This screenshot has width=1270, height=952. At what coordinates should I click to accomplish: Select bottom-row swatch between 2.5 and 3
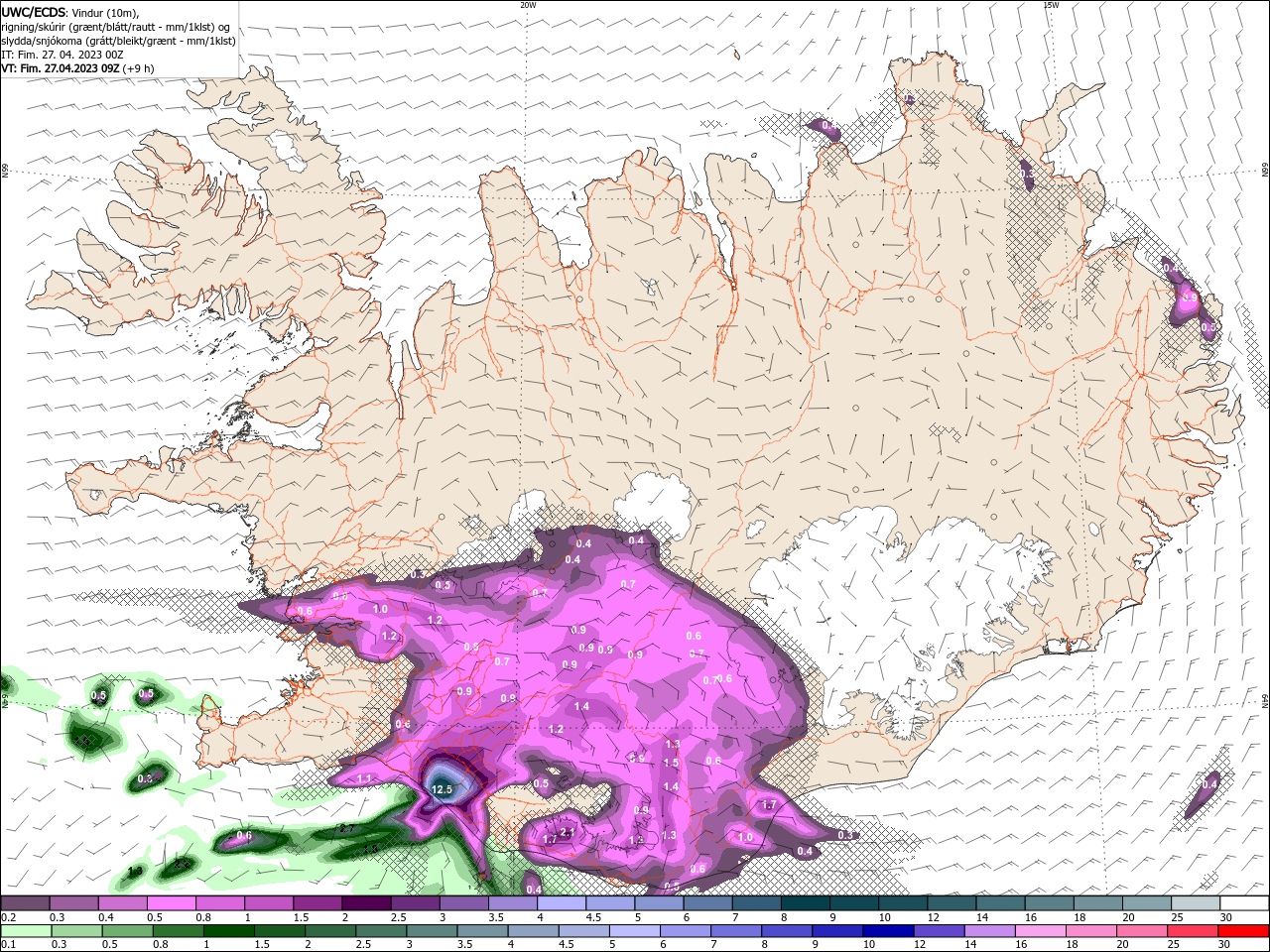click(x=381, y=931)
